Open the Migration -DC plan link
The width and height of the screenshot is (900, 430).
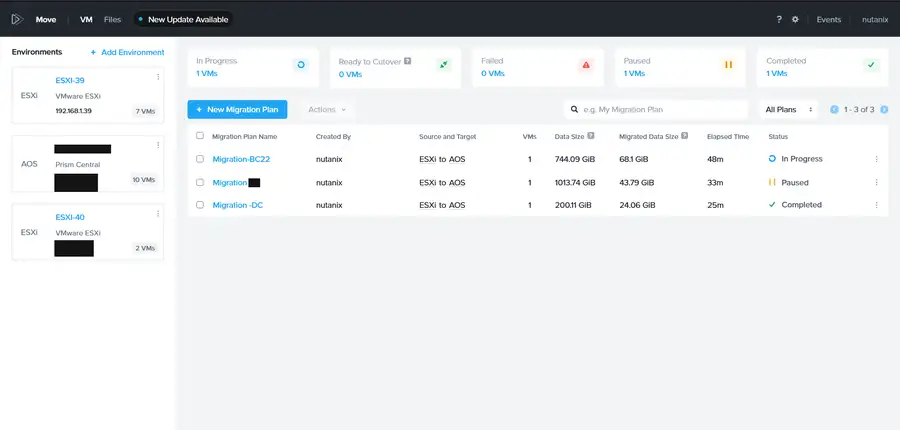238,205
